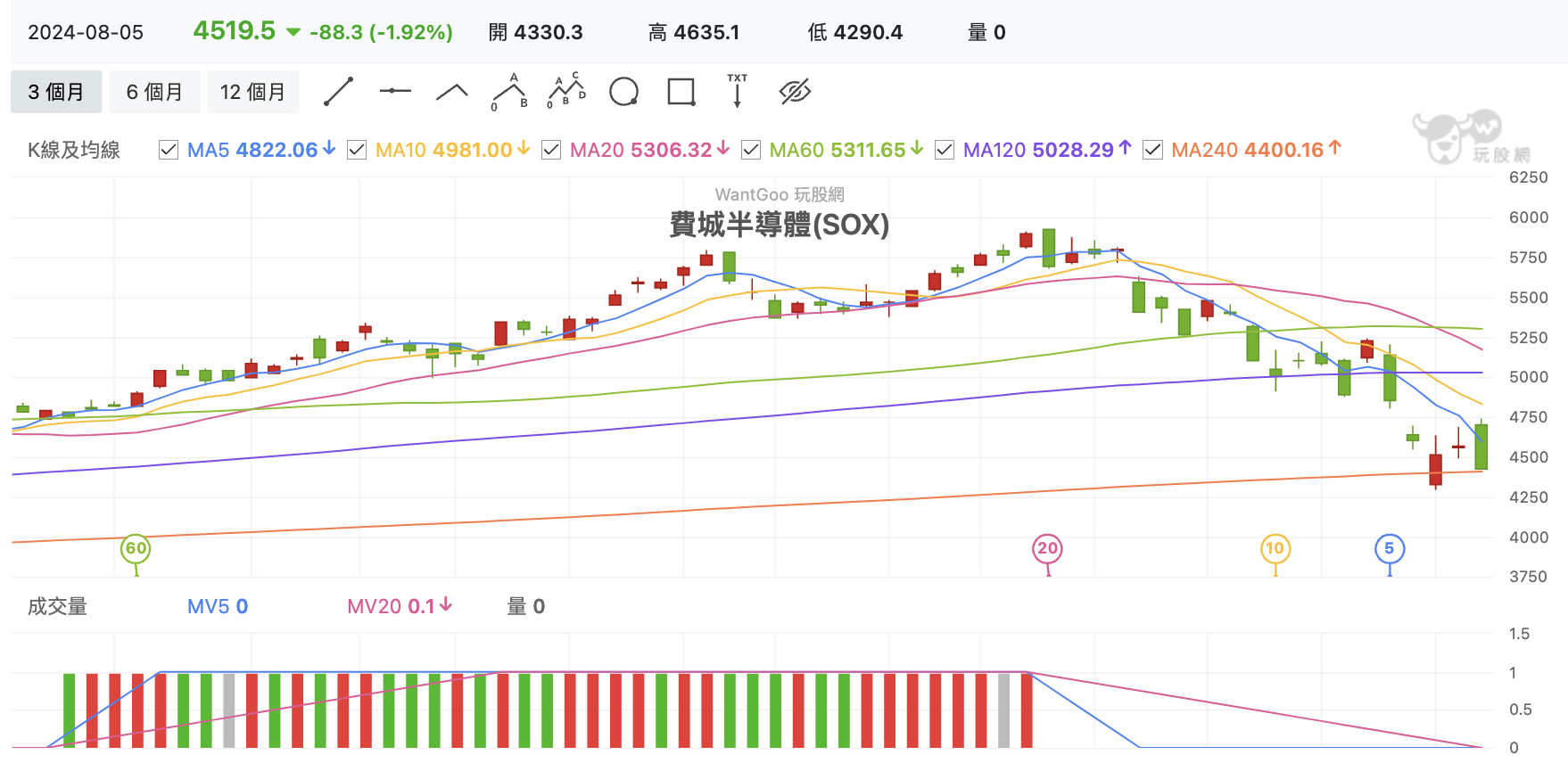Click the MA60 crossover marker labeled 60

136,549
